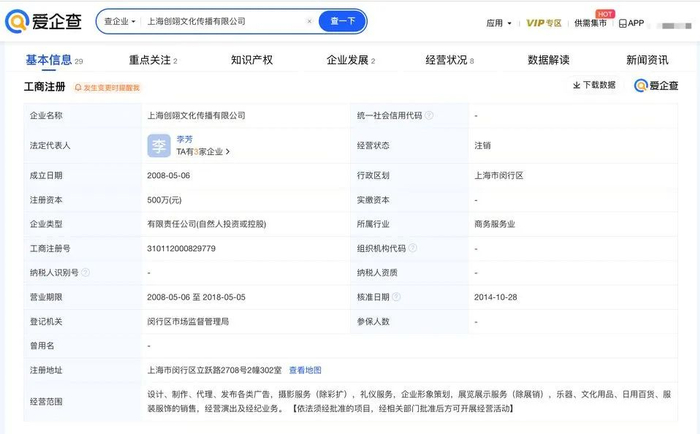Image resolution: width=700 pixels, height=434 pixels.
Task: Open the 李芳 legal representative link
Action: click(x=184, y=139)
